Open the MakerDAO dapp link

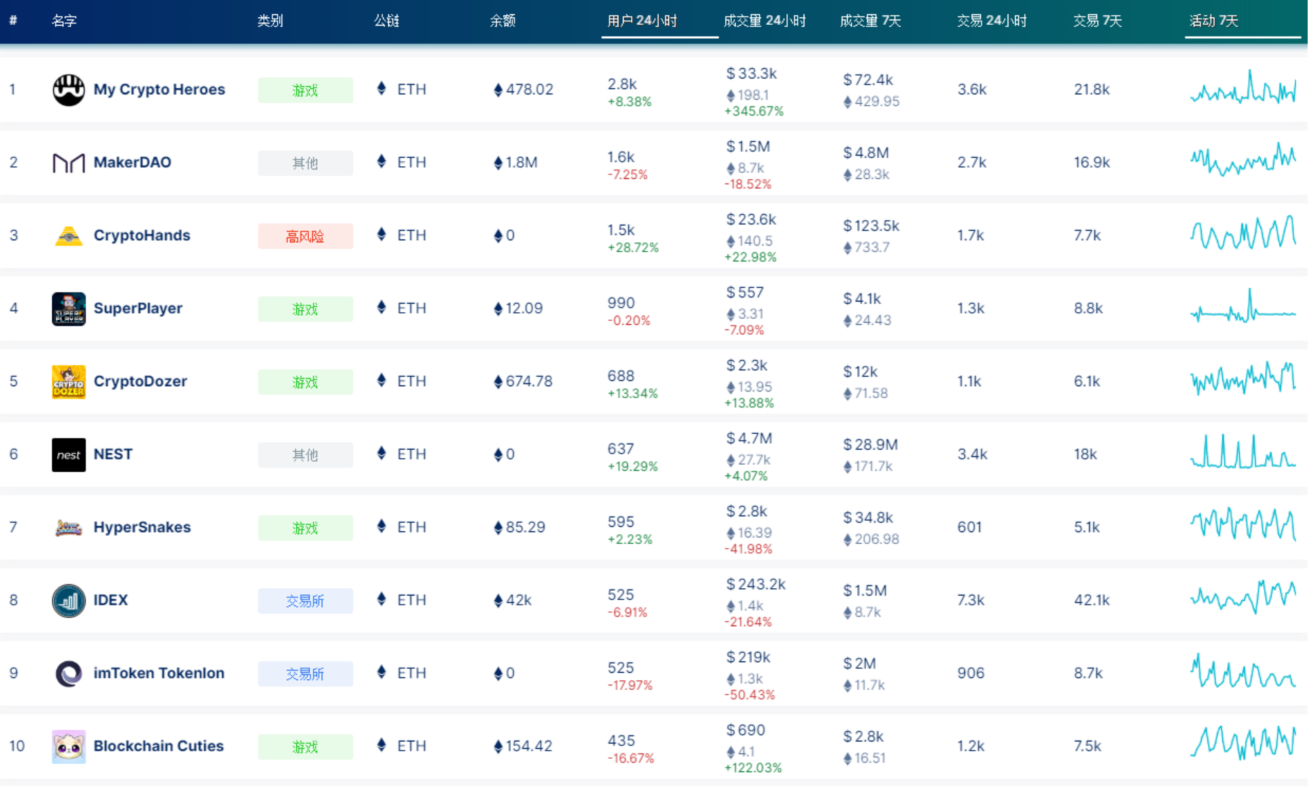point(132,163)
